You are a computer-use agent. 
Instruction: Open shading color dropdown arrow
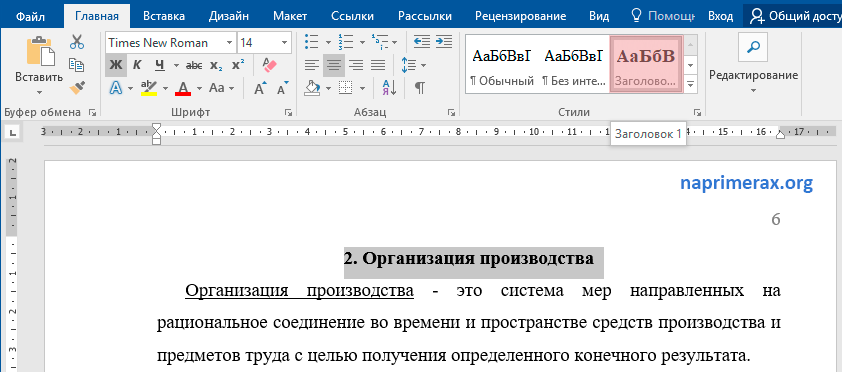coord(328,88)
